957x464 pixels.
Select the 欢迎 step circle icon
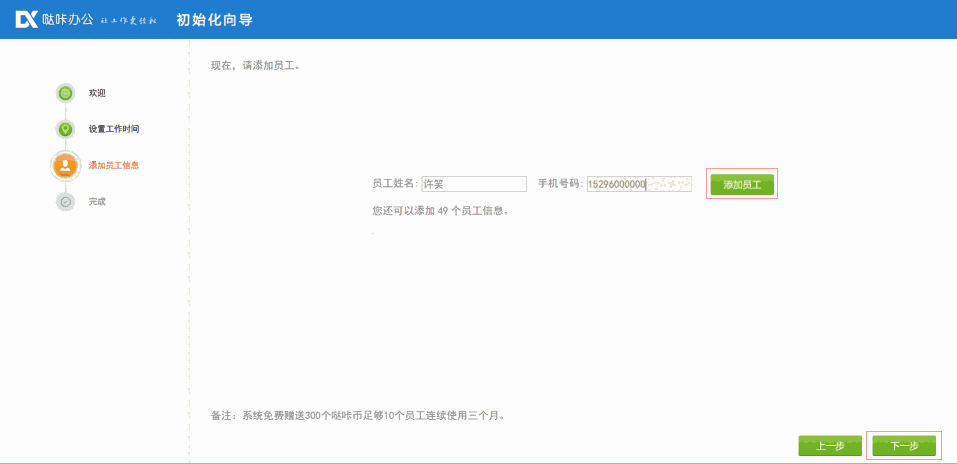click(x=65, y=93)
